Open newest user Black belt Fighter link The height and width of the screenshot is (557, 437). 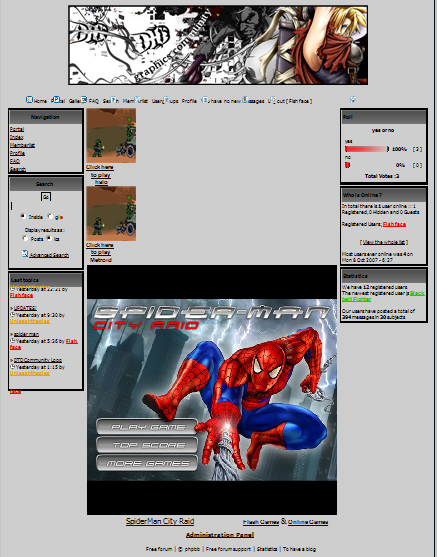(x=383, y=296)
